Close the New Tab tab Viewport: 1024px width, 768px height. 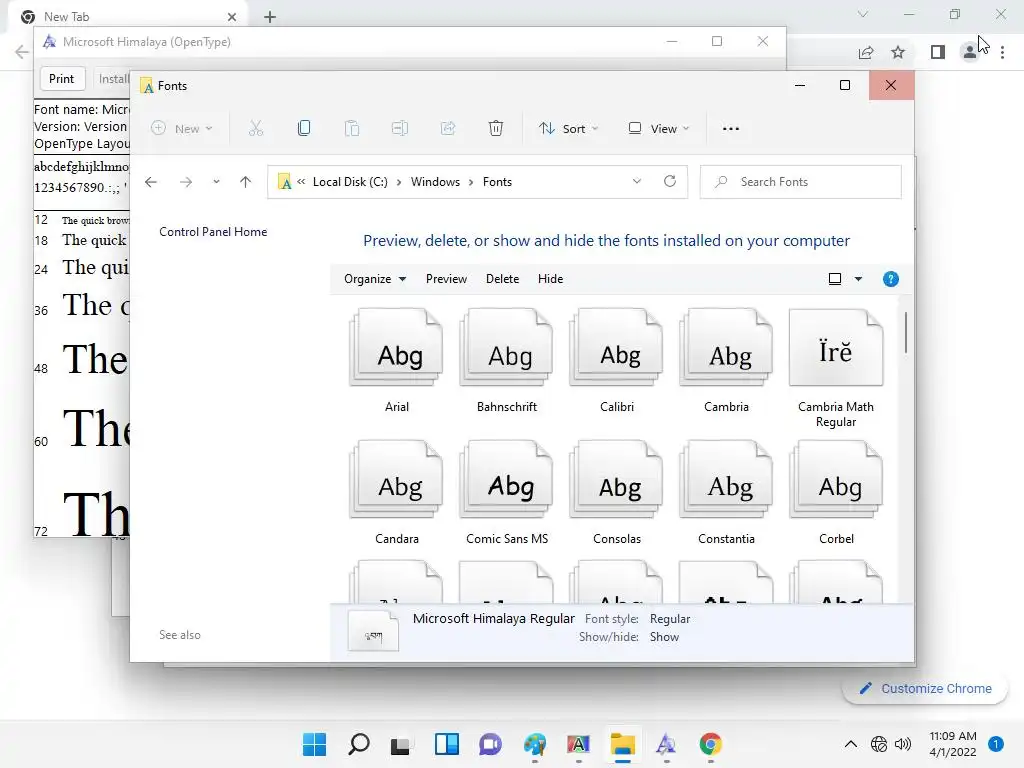(x=232, y=17)
